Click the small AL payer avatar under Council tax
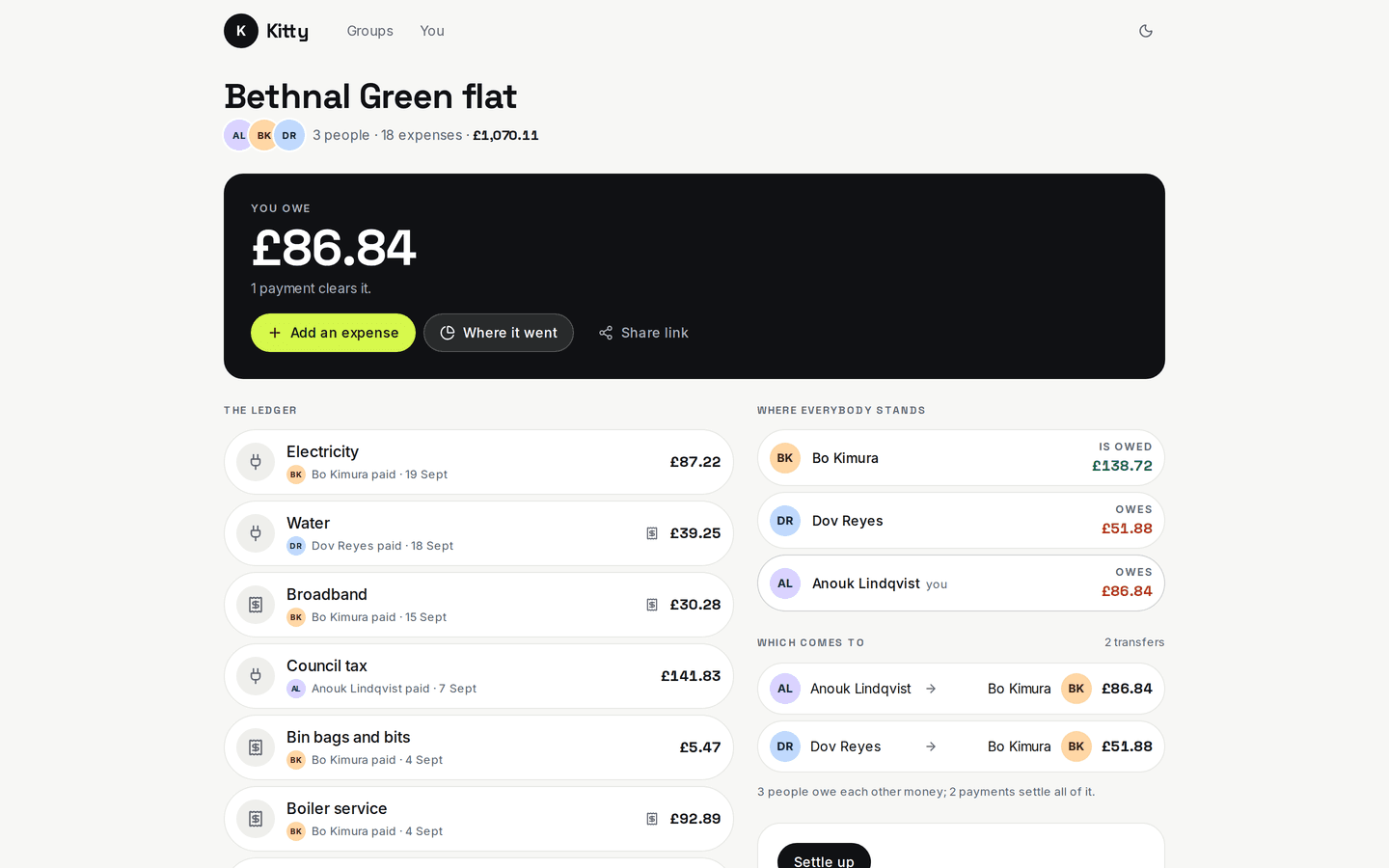The image size is (1389, 868). pos(296,689)
